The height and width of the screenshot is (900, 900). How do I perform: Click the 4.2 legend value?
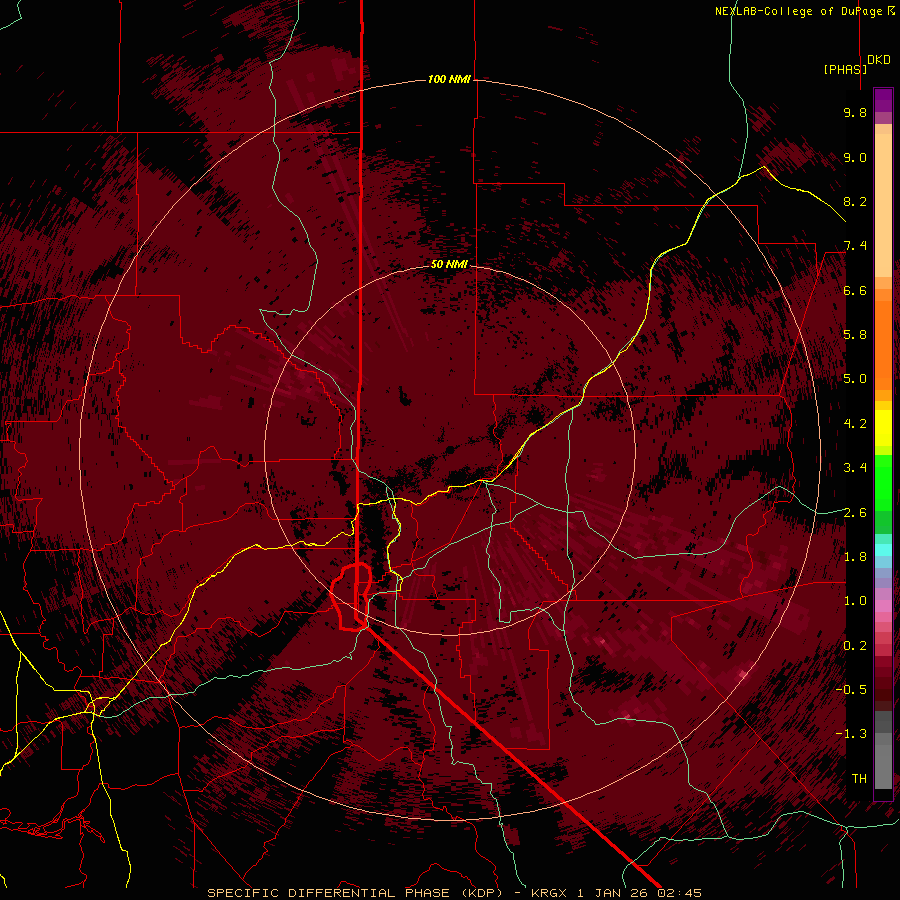pyautogui.click(x=855, y=424)
